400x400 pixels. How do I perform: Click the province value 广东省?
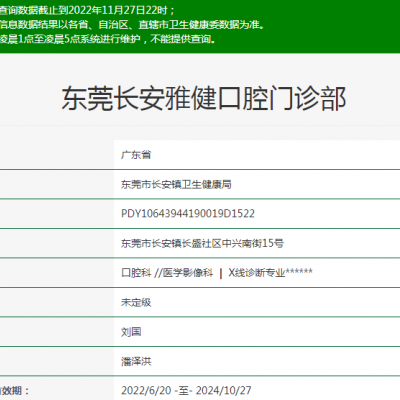[136, 155]
